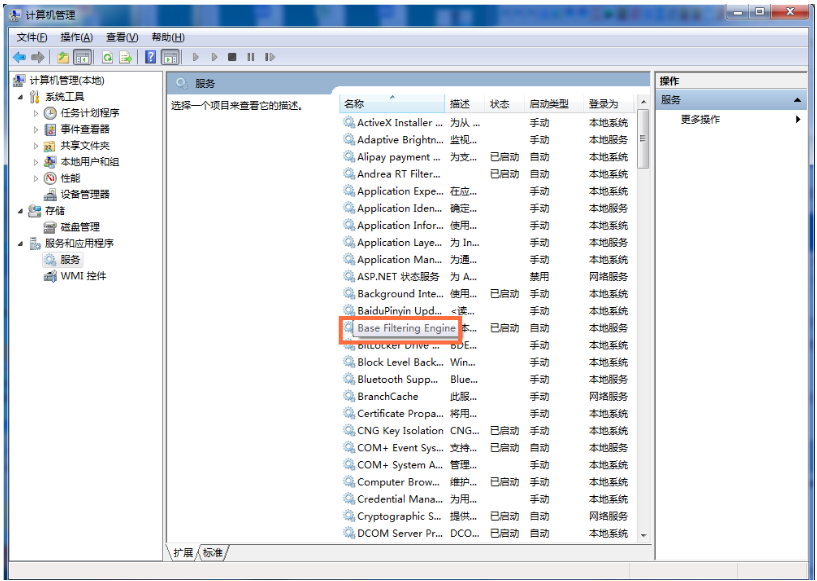Collapse the 系统工具 tree node
The image size is (817, 581).
coord(20,97)
